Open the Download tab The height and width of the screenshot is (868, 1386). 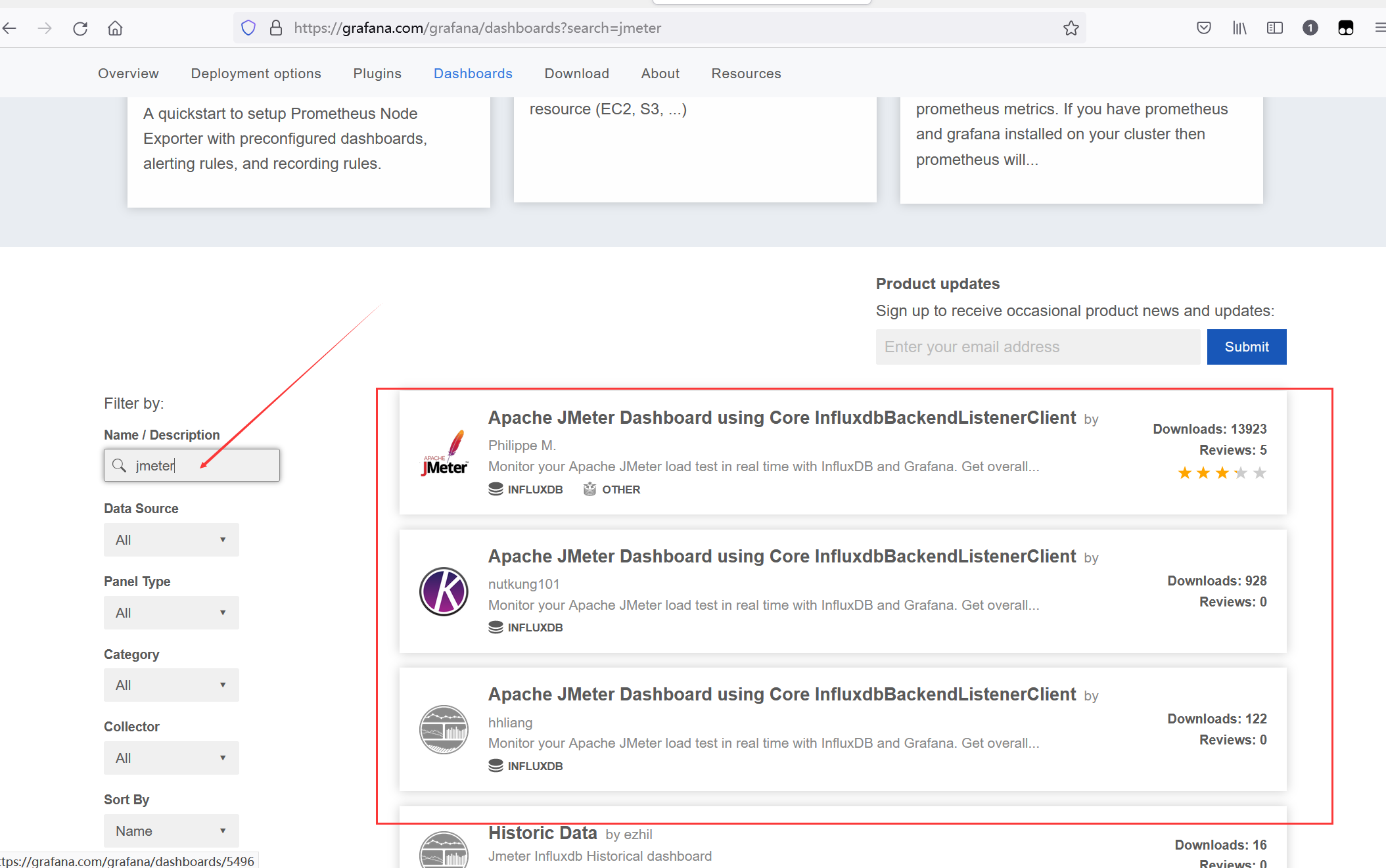(576, 74)
